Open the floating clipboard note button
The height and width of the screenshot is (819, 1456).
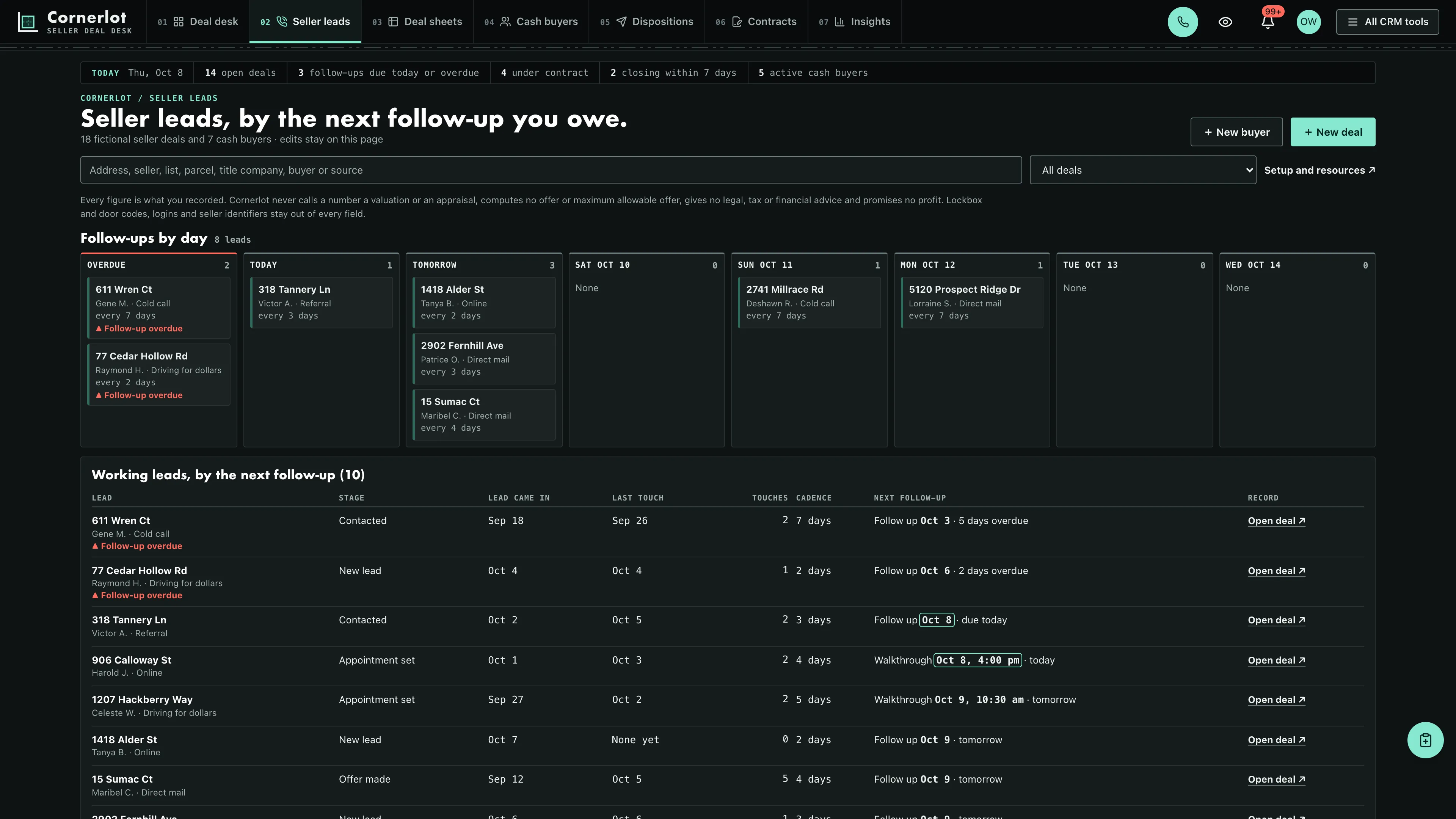(1425, 740)
